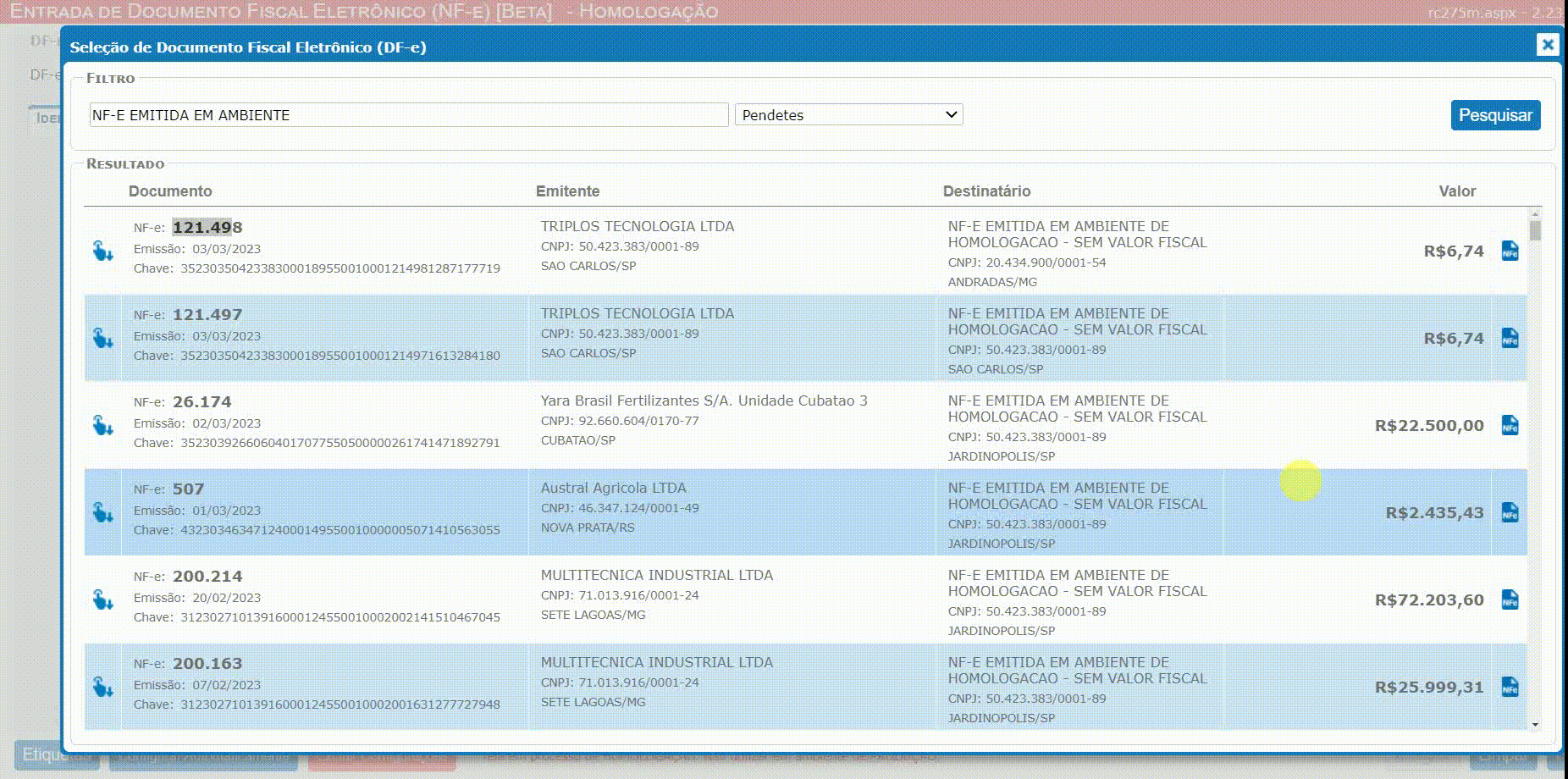This screenshot has height=779, width=1568.
Task: Click emitente Austral Agricola LTDA
Action: [614, 488]
